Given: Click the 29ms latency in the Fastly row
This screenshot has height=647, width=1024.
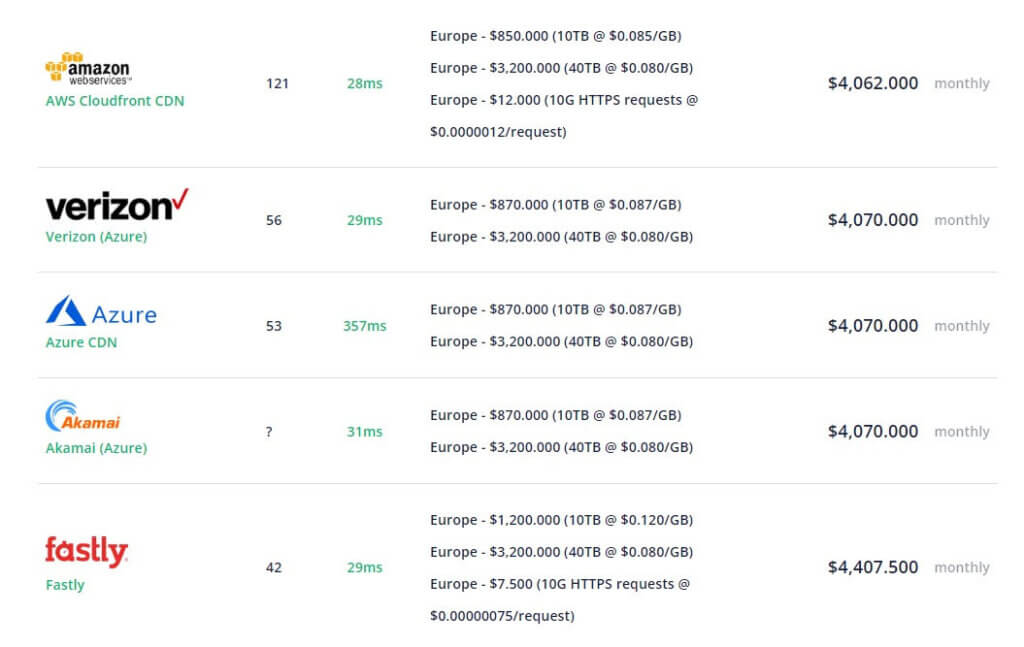Looking at the screenshot, I should coord(364,567).
